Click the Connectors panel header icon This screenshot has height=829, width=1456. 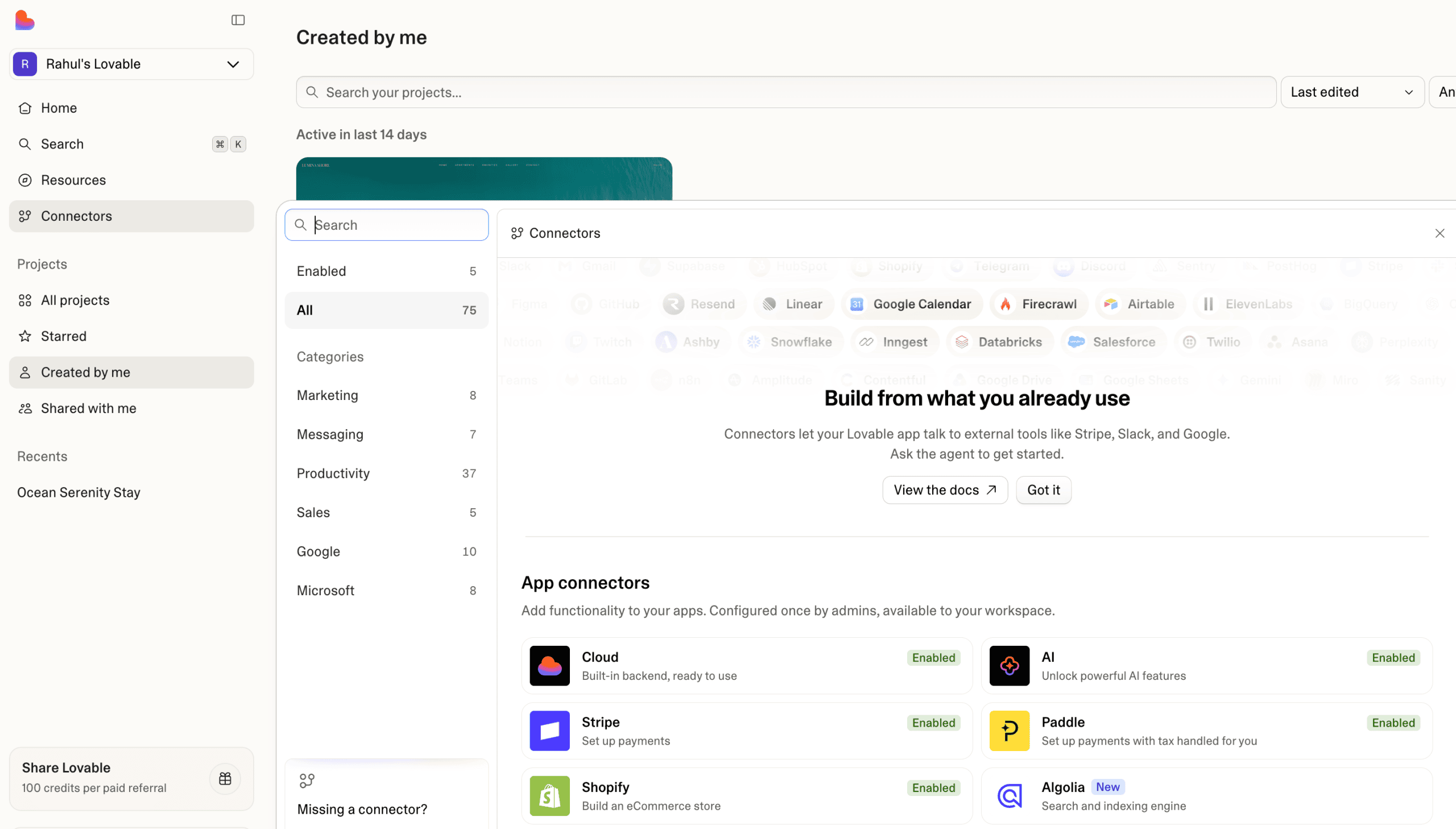(x=516, y=233)
